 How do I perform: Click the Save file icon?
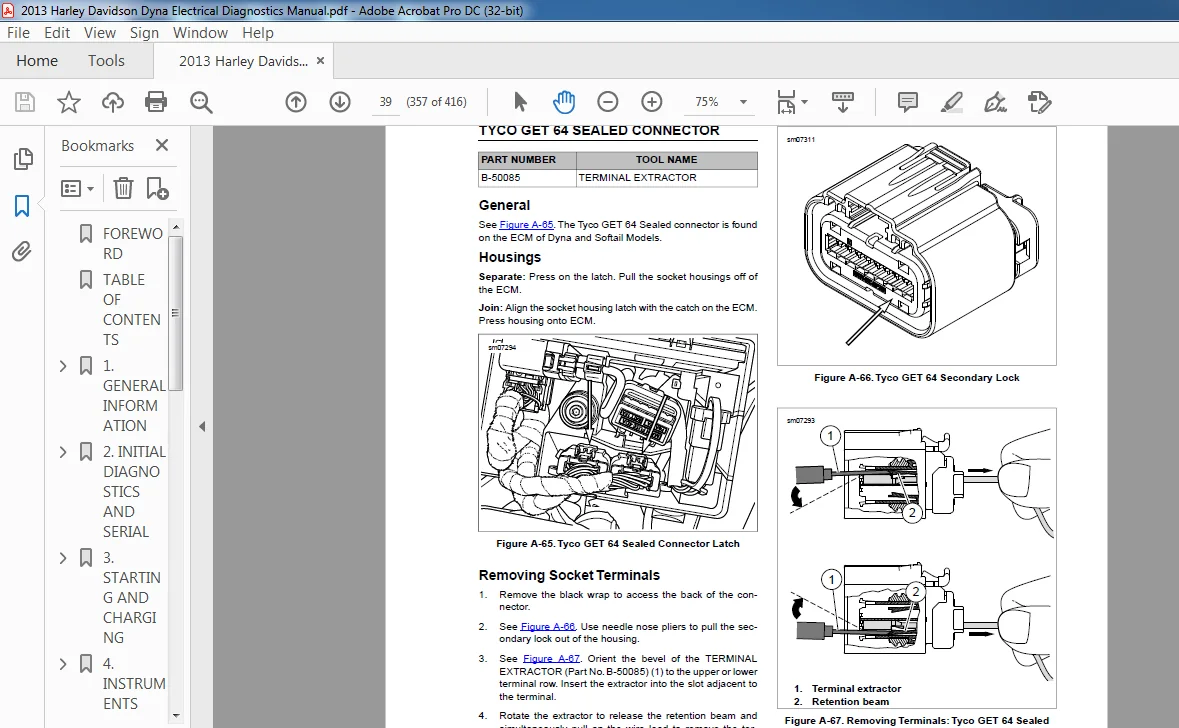pos(25,102)
